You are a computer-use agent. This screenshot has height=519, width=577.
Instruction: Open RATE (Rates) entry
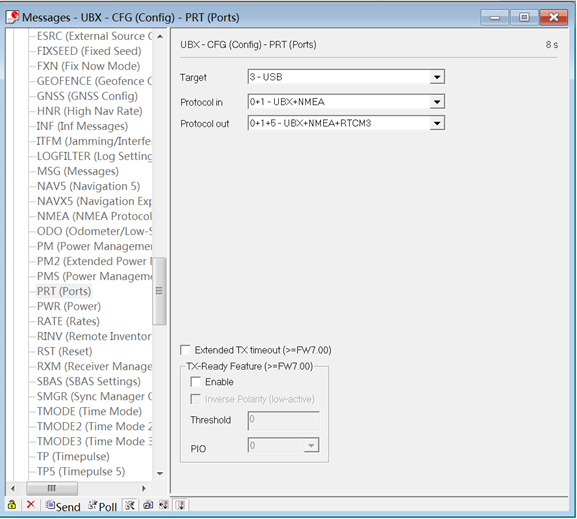tap(68, 321)
